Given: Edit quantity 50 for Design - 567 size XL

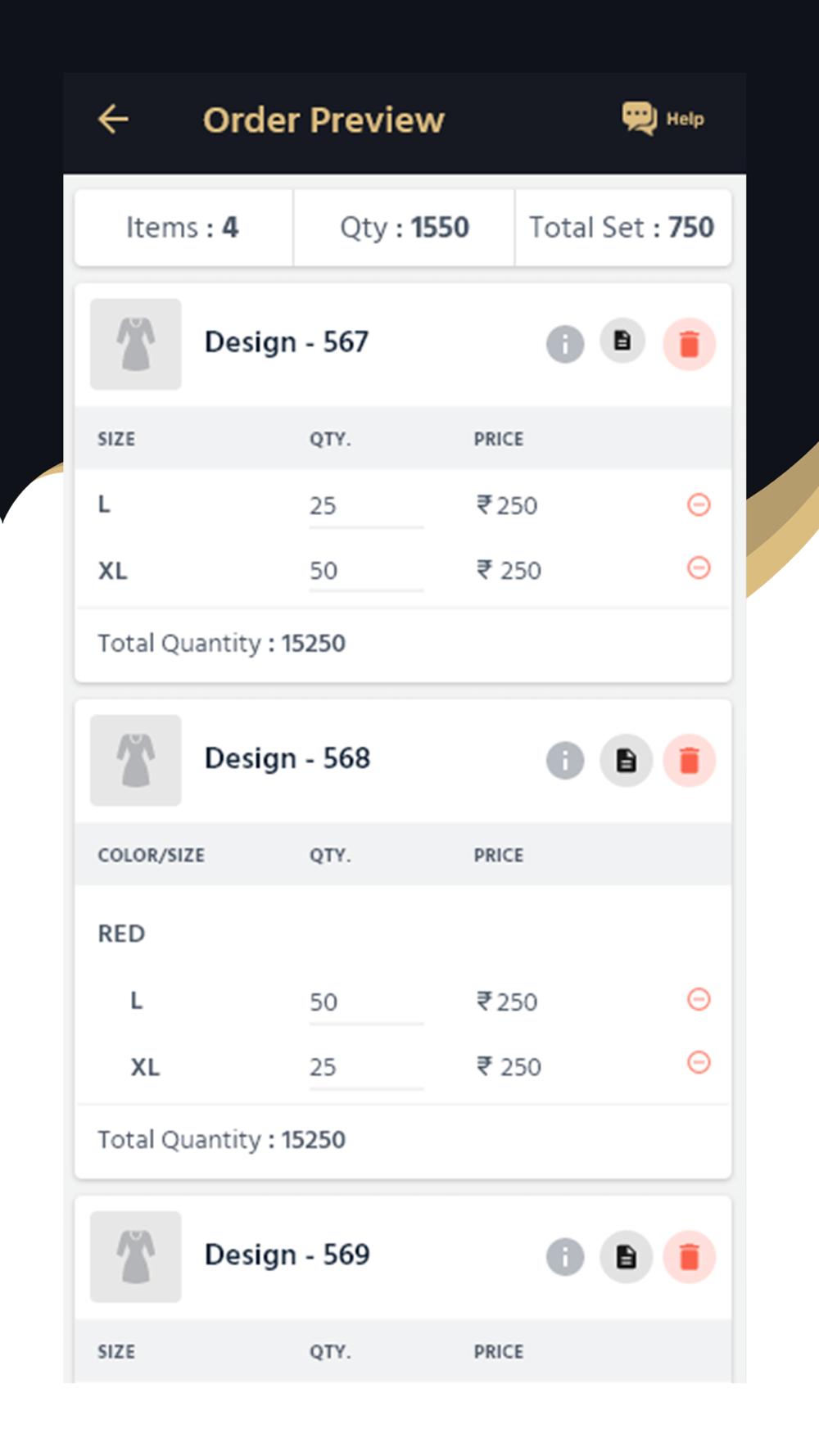Looking at the screenshot, I should (x=366, y=572).
